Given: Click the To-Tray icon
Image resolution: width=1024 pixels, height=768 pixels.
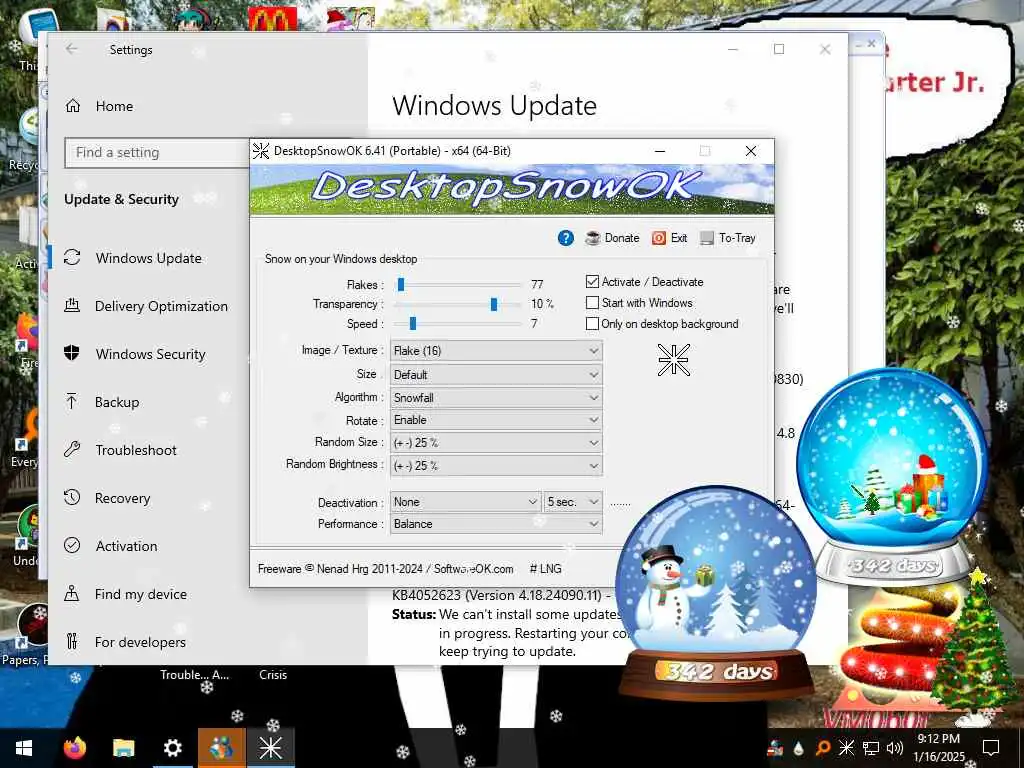Looking at the screenshot, I should pyautogui.click(x=707, y=238).
